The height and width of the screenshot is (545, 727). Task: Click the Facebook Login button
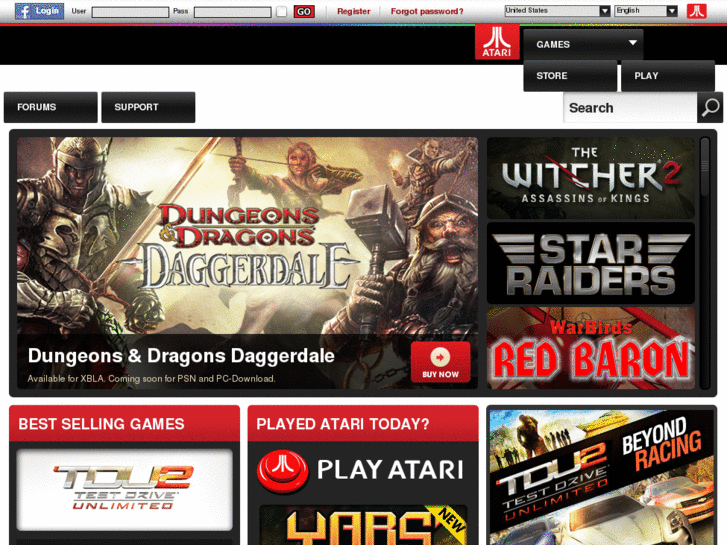(x=39, y=11)
